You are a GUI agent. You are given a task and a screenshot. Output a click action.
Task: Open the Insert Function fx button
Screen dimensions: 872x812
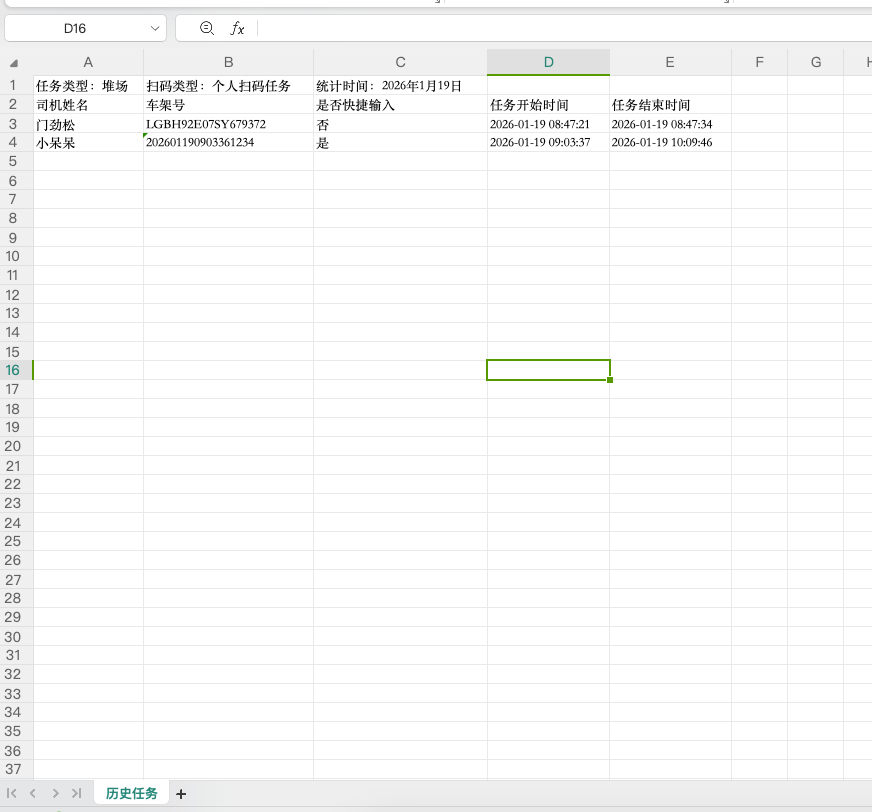click(237, 28)
